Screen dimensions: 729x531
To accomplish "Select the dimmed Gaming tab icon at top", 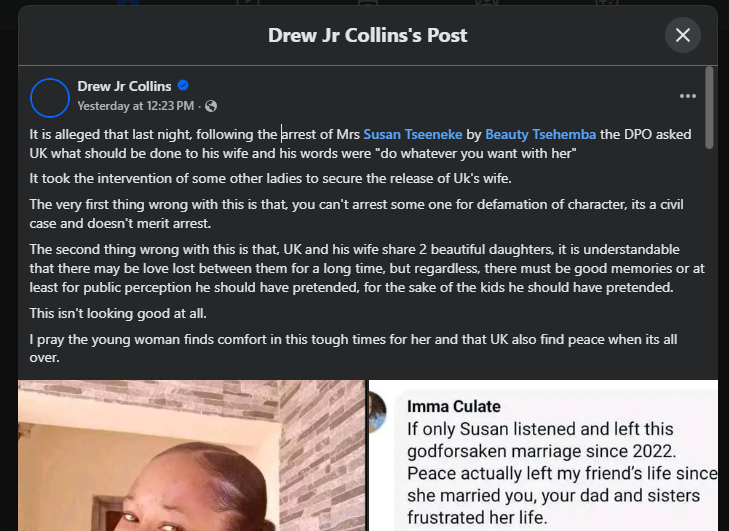I will pyautogui.click(x=607, y=3).
